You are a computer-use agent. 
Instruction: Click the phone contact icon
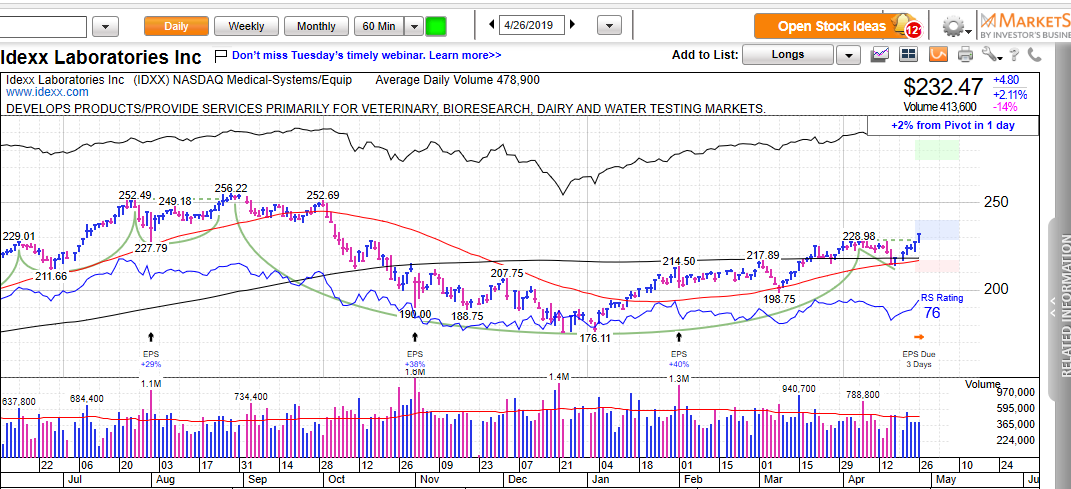[1035, 54]
